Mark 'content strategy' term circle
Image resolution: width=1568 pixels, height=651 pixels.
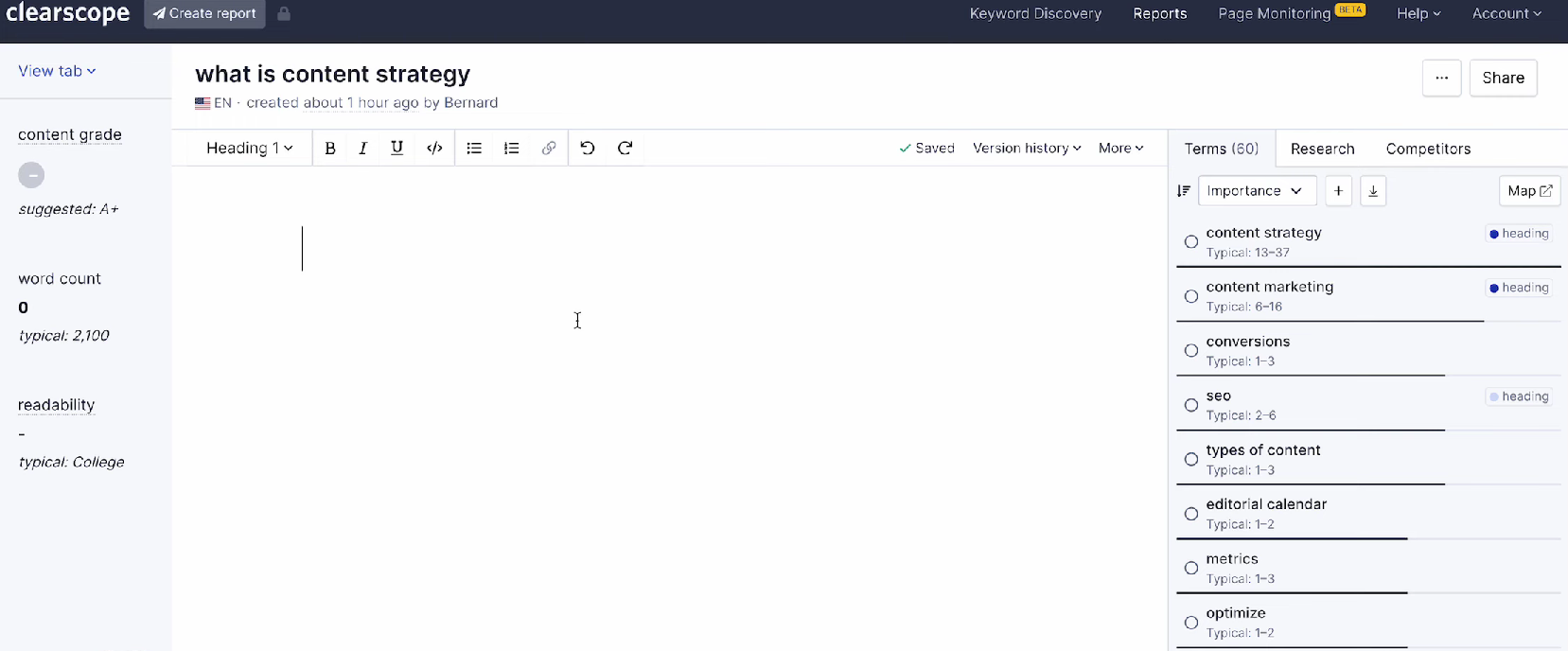click(x=1191, y=242)
